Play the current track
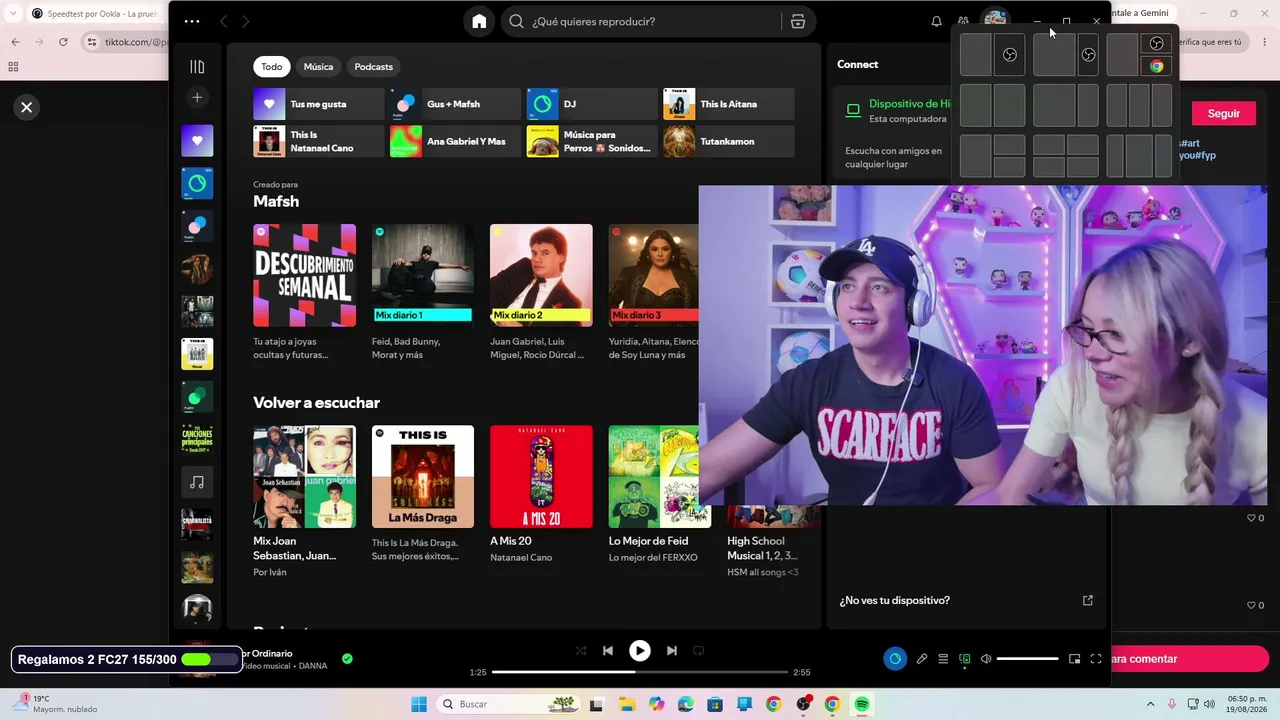 pos(640,651)
